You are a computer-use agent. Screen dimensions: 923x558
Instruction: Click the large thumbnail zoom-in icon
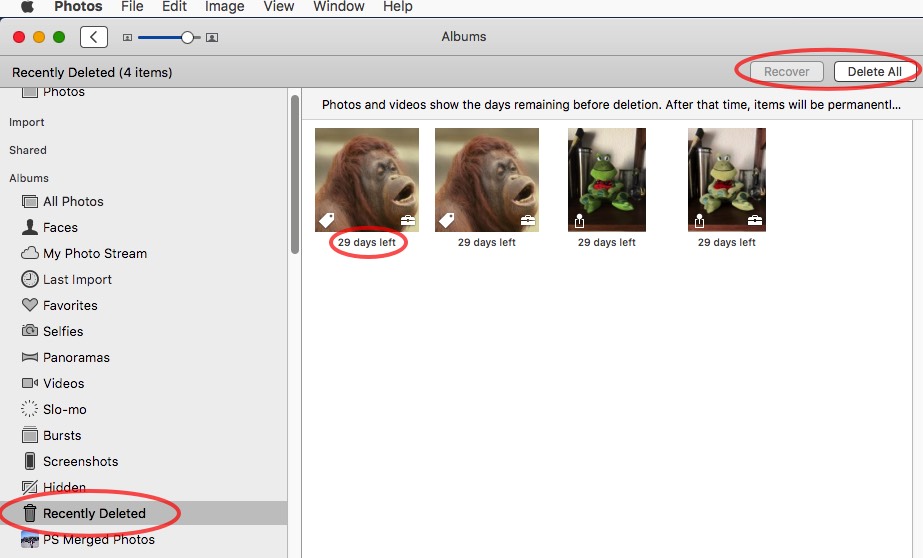212,38
